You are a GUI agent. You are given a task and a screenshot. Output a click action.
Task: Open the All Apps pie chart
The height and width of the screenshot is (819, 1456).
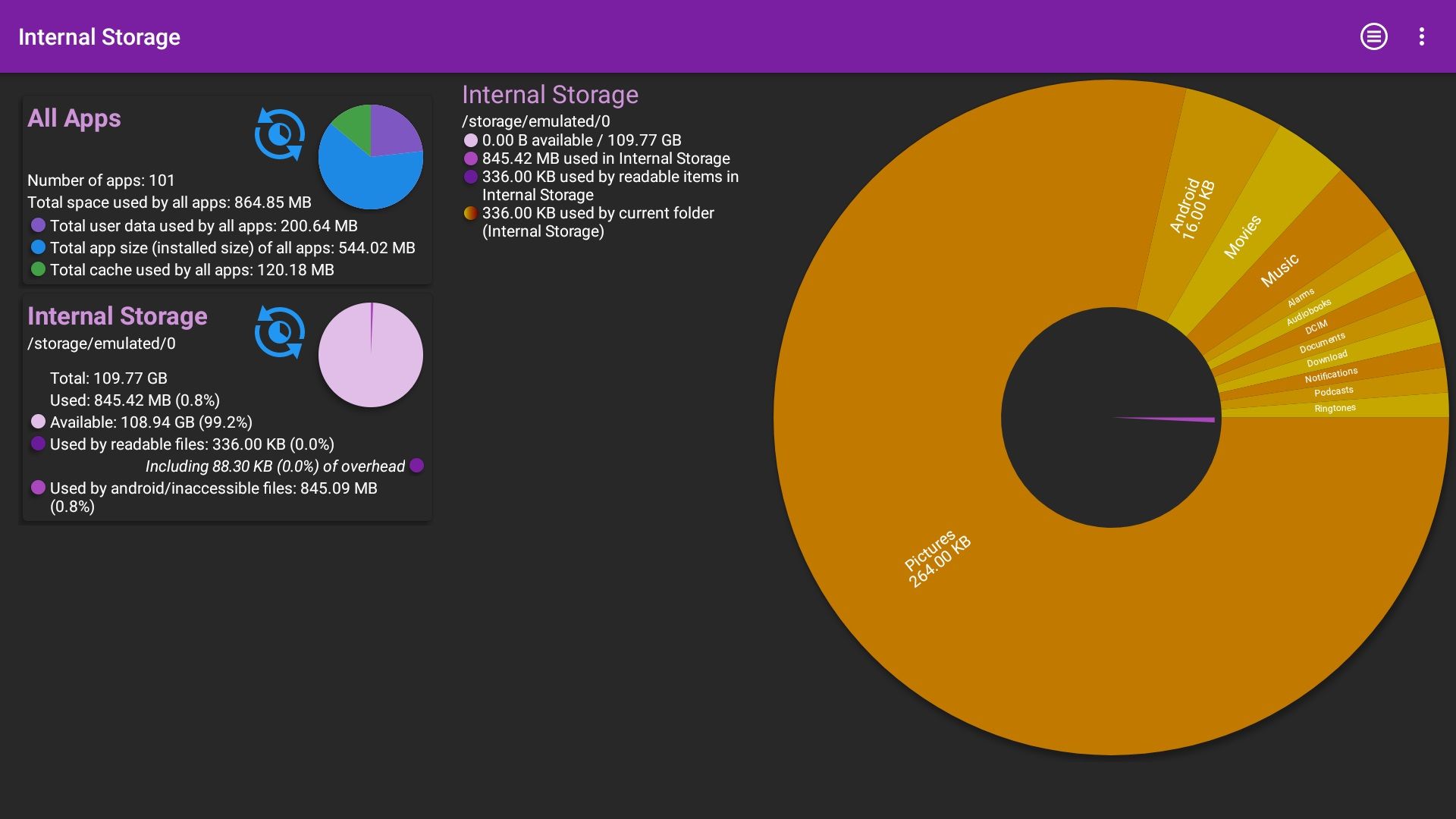pyautogui.click(x=371, y=157)
